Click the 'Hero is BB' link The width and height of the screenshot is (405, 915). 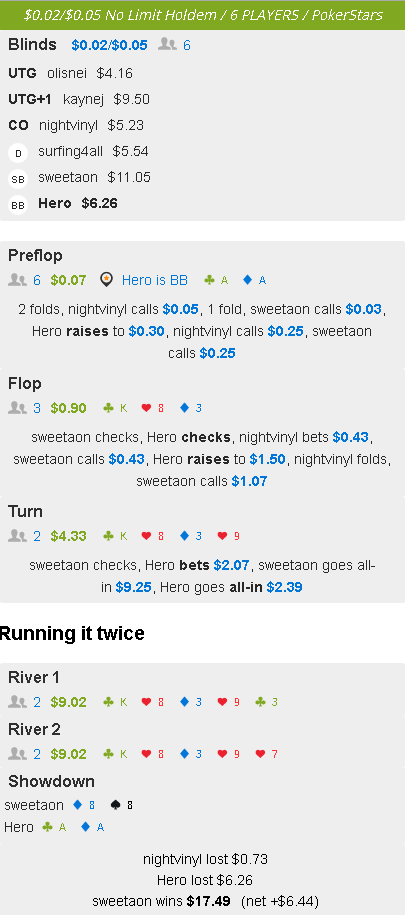155,281
